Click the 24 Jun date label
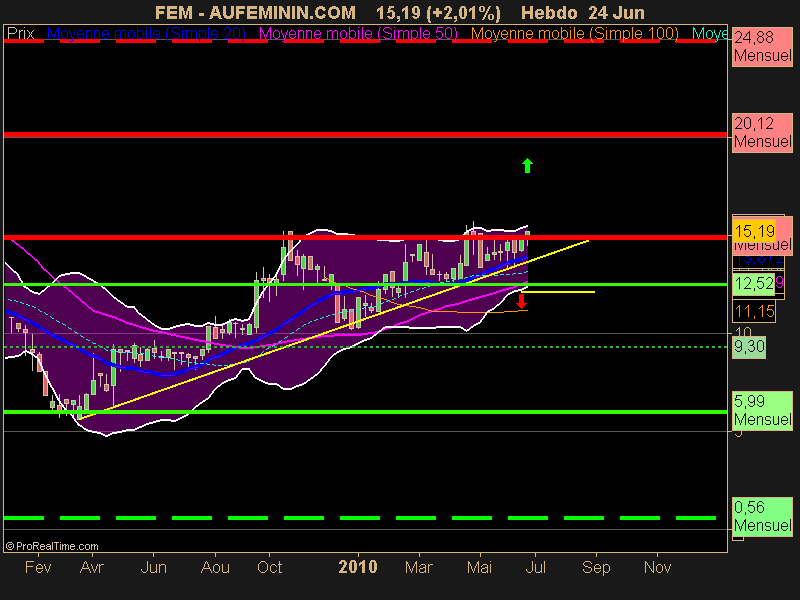Viewport: 800px width, 600px height. pos(616,13)
